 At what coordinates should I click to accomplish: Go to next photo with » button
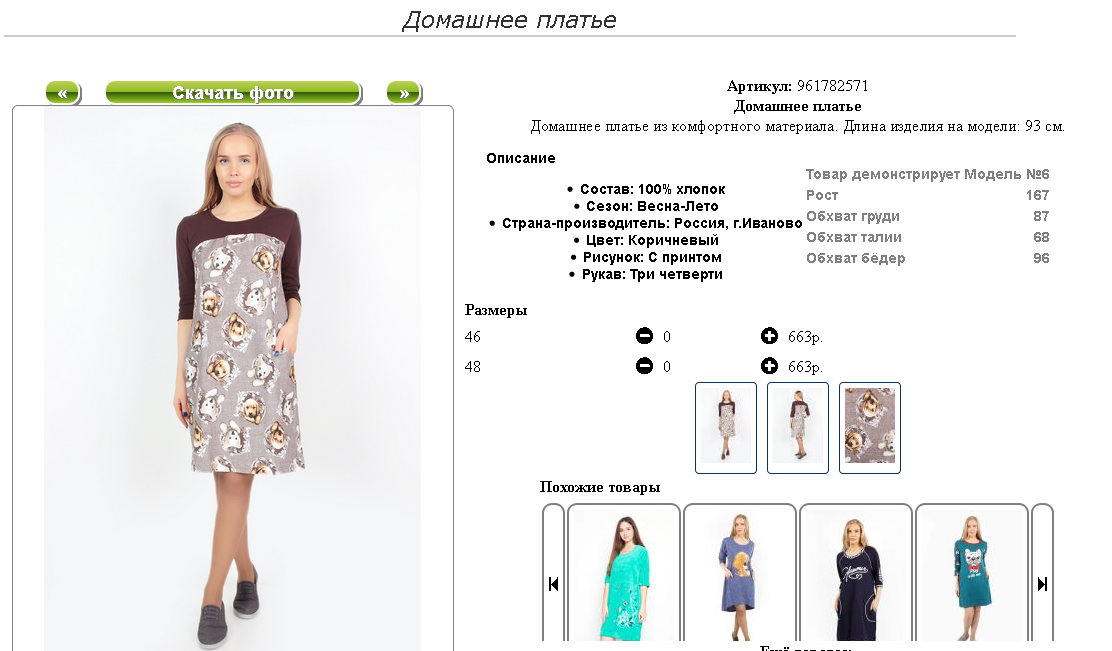coord(404,93)
